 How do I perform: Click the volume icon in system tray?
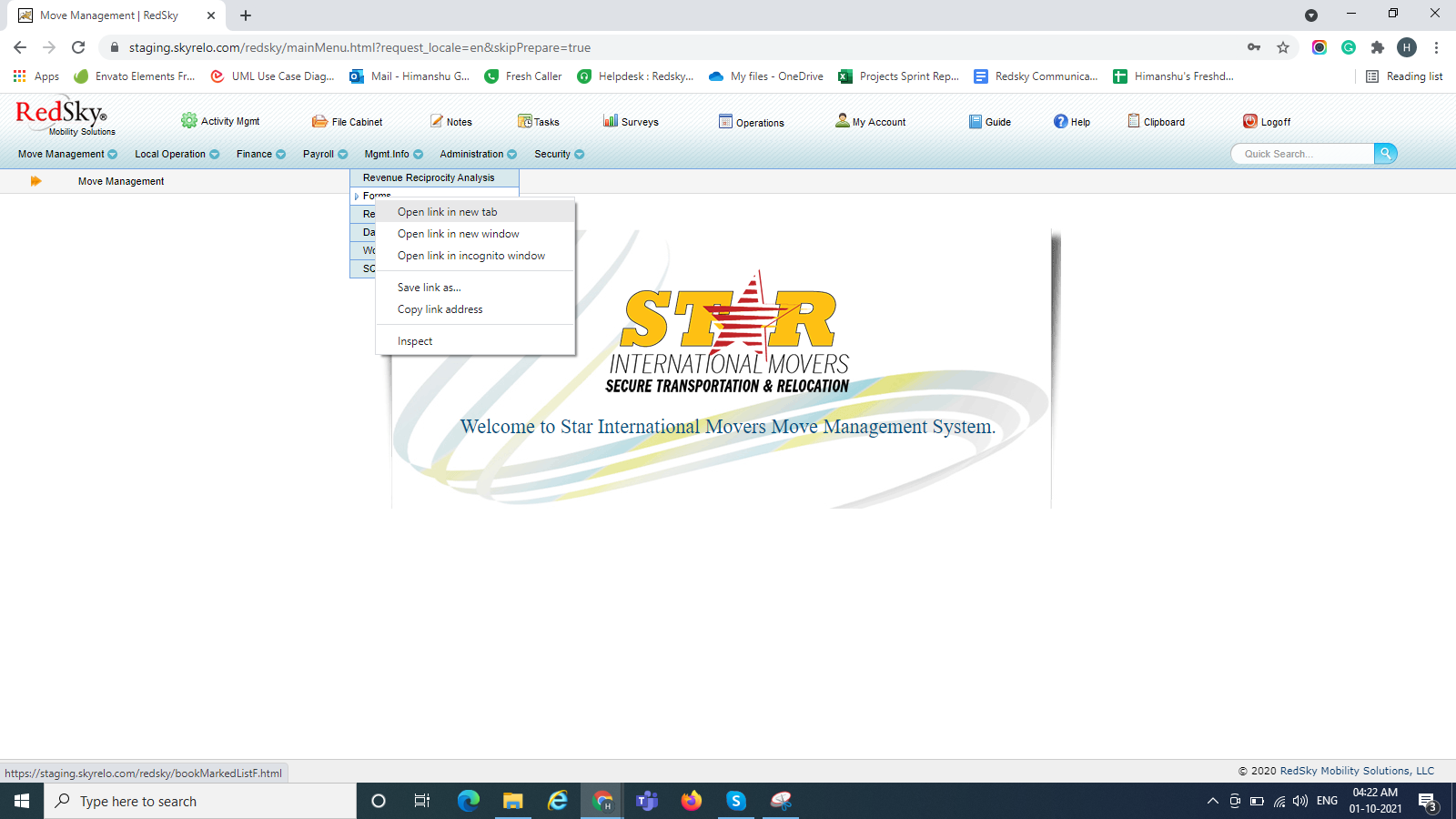click(x=1300, y=801)
